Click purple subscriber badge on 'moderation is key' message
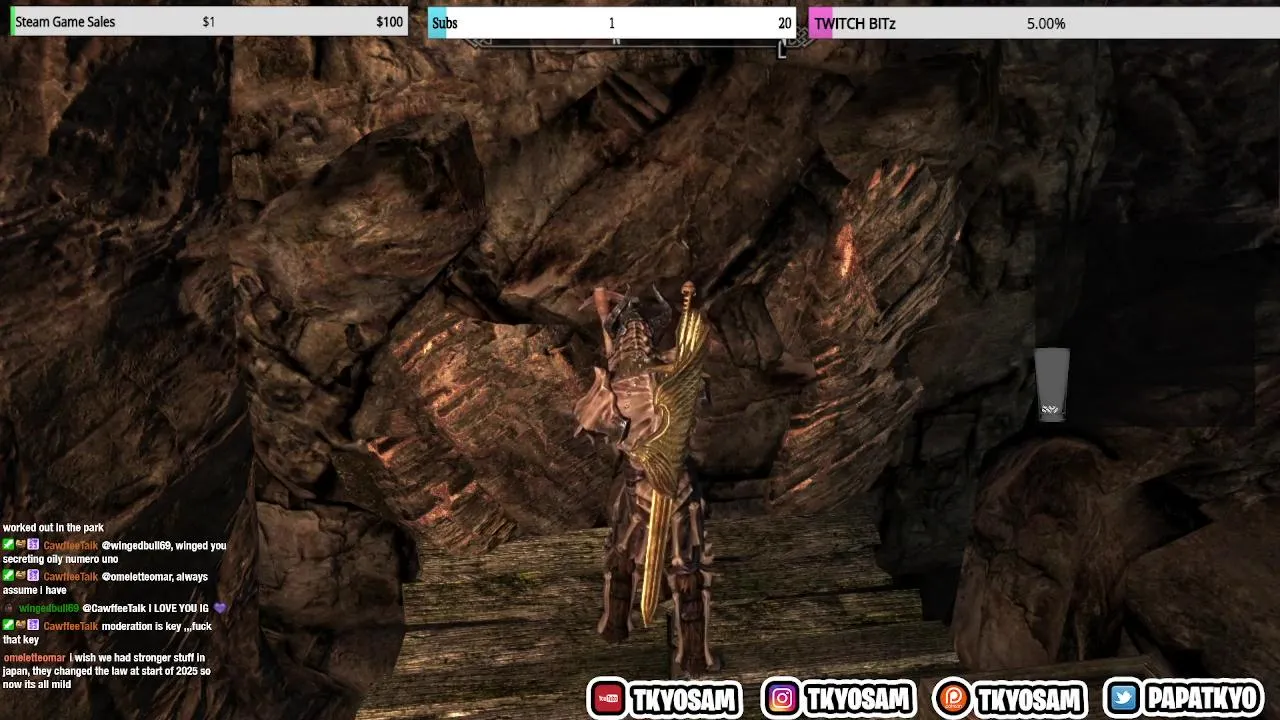 click(33, 625)
